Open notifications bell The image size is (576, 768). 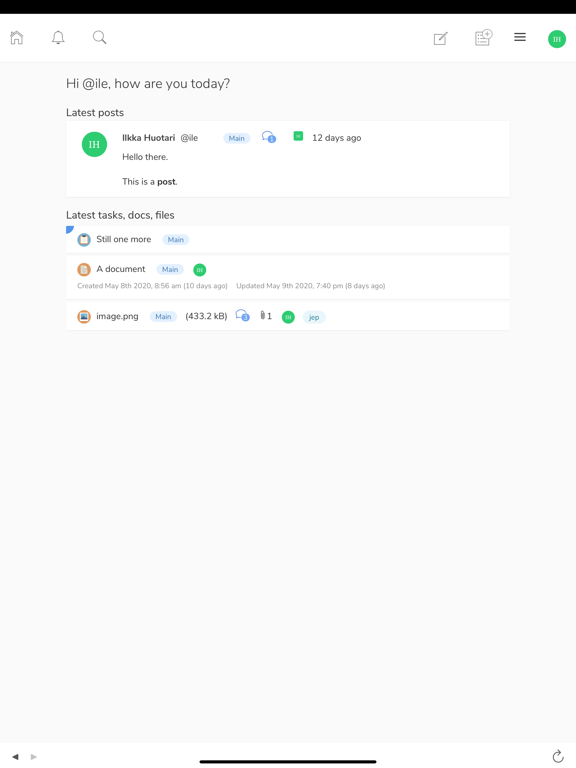58,38
